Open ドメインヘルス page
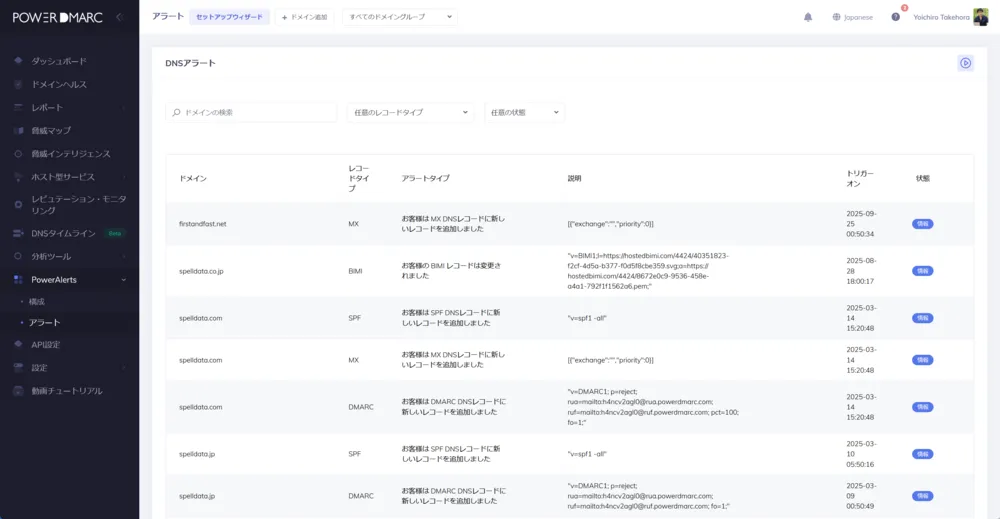 click(59, 84)
